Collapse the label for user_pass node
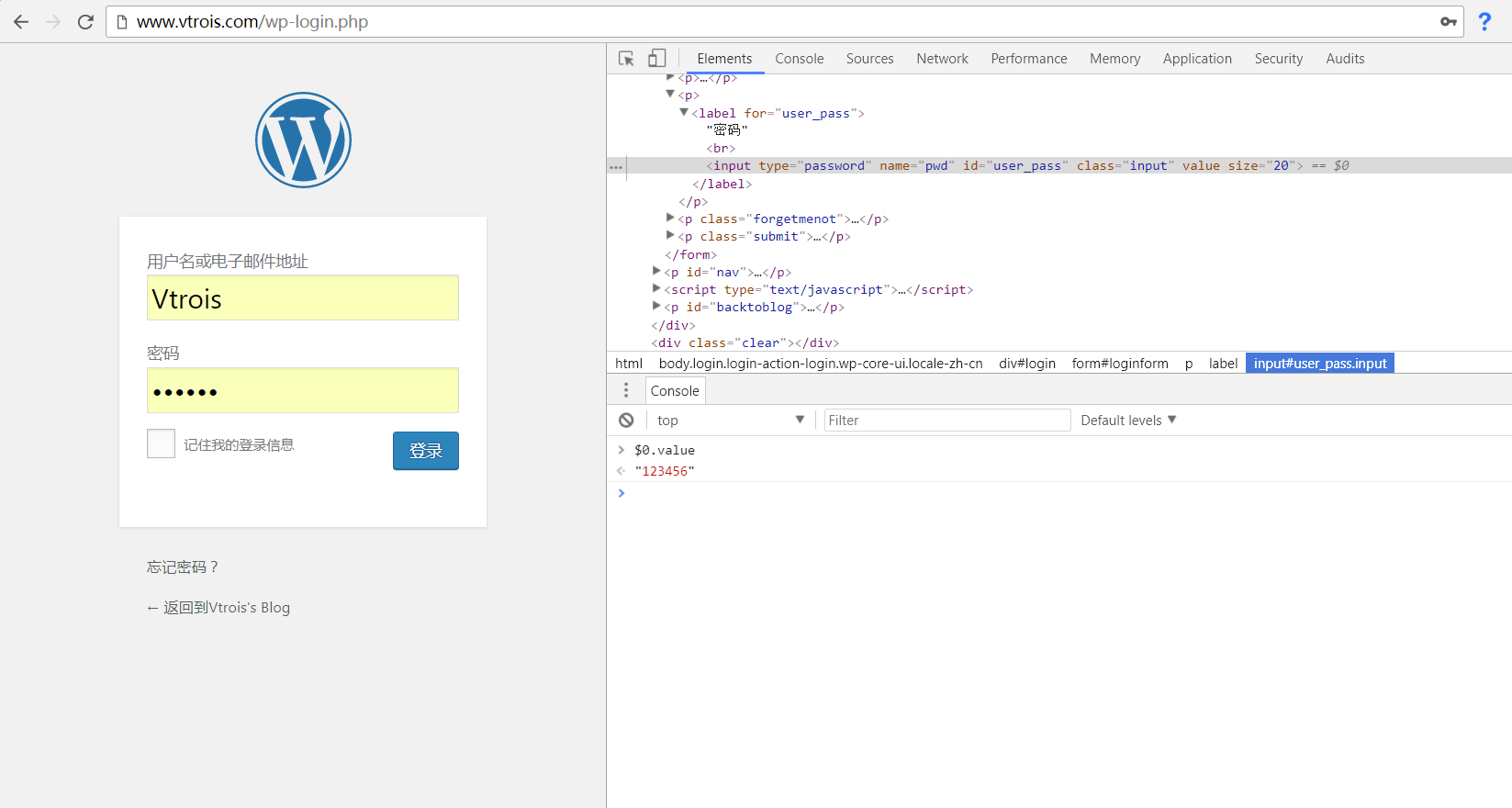 pyautogui.click(x=683, y=113)
